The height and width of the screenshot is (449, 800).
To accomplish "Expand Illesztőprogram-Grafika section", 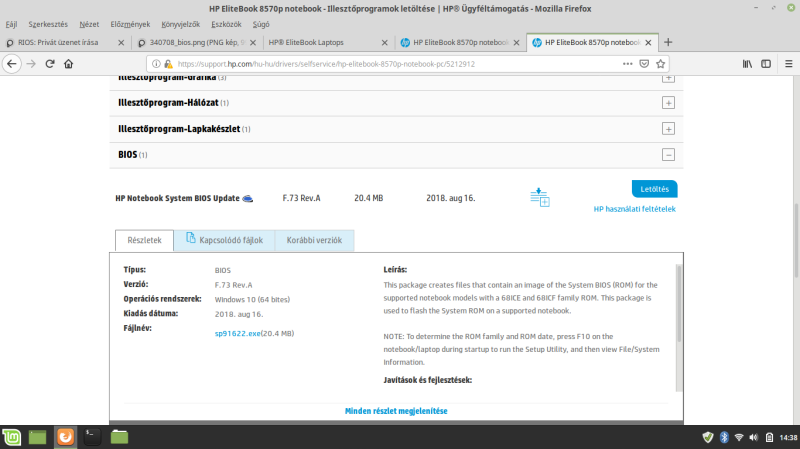I will point(668,78).
